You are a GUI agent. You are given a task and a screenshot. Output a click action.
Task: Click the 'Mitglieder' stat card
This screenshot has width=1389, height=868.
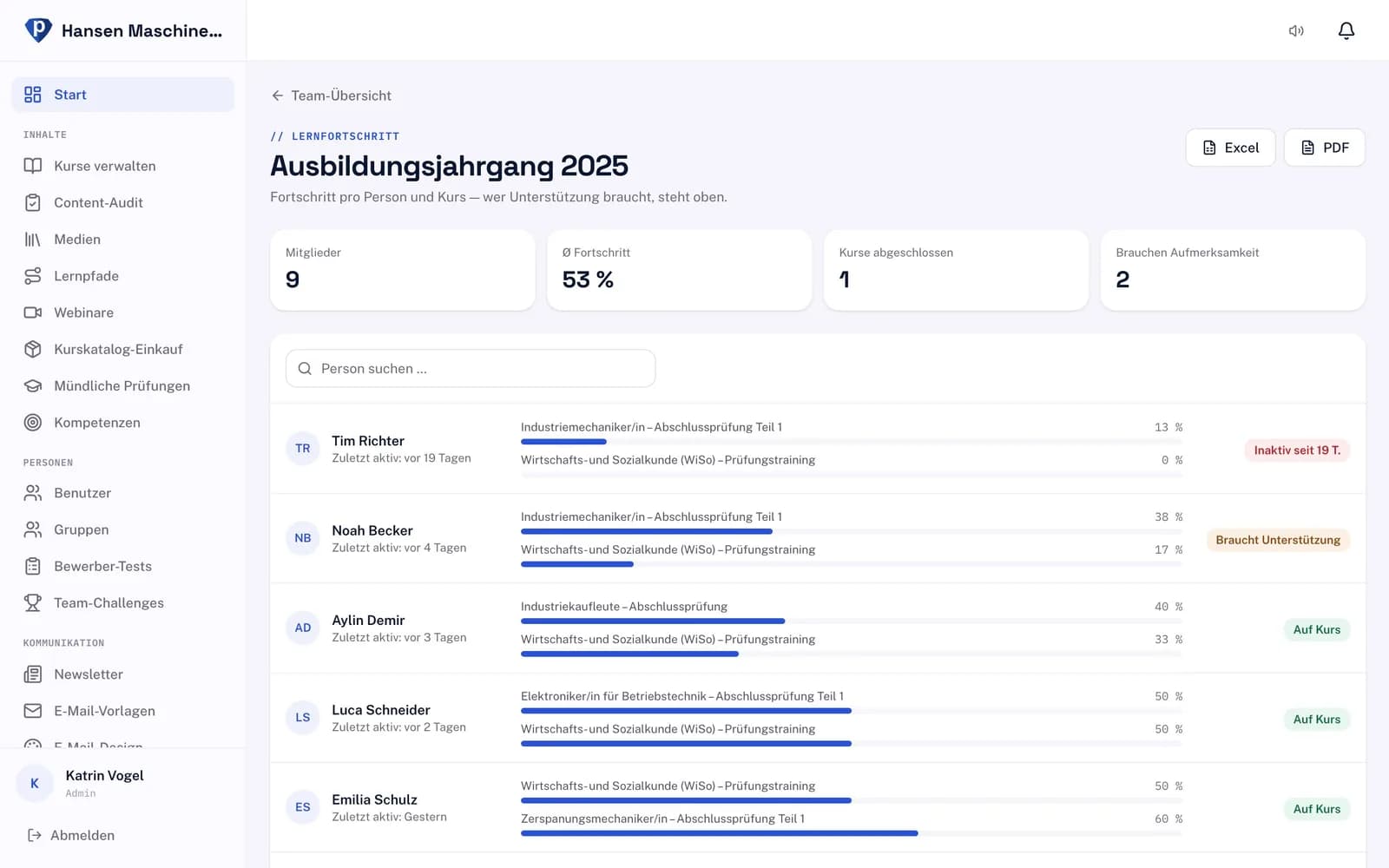pos(403,270)
